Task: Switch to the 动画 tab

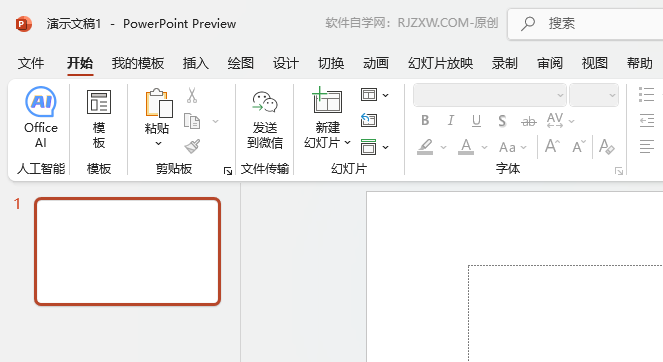Action: click(x=376, y=63)
